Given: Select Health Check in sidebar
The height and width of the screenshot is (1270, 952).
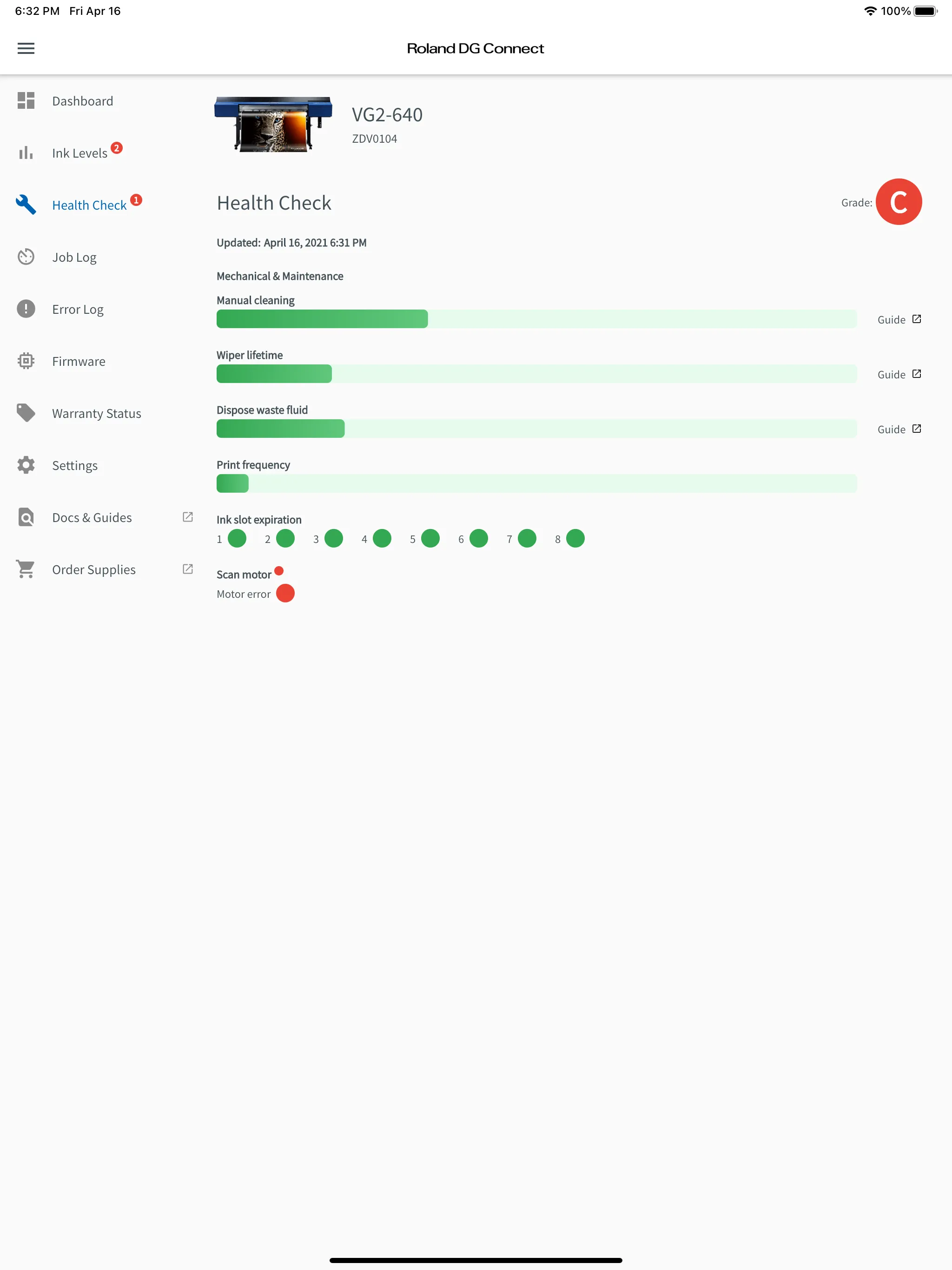Looking at the screenshot, I should pos(89,205).
